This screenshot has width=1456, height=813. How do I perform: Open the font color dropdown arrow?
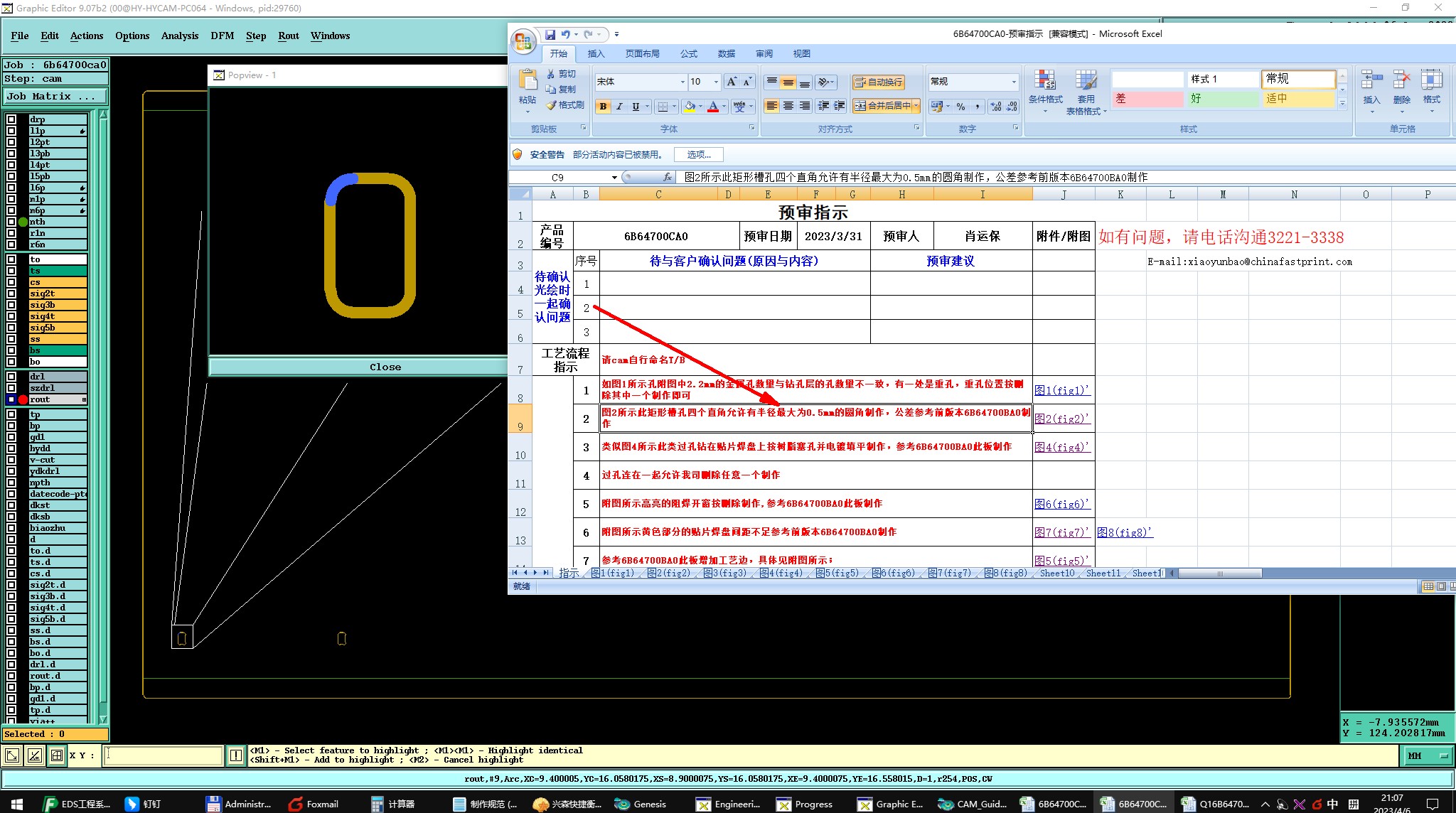pyautogui.click(x=724, y=107)
